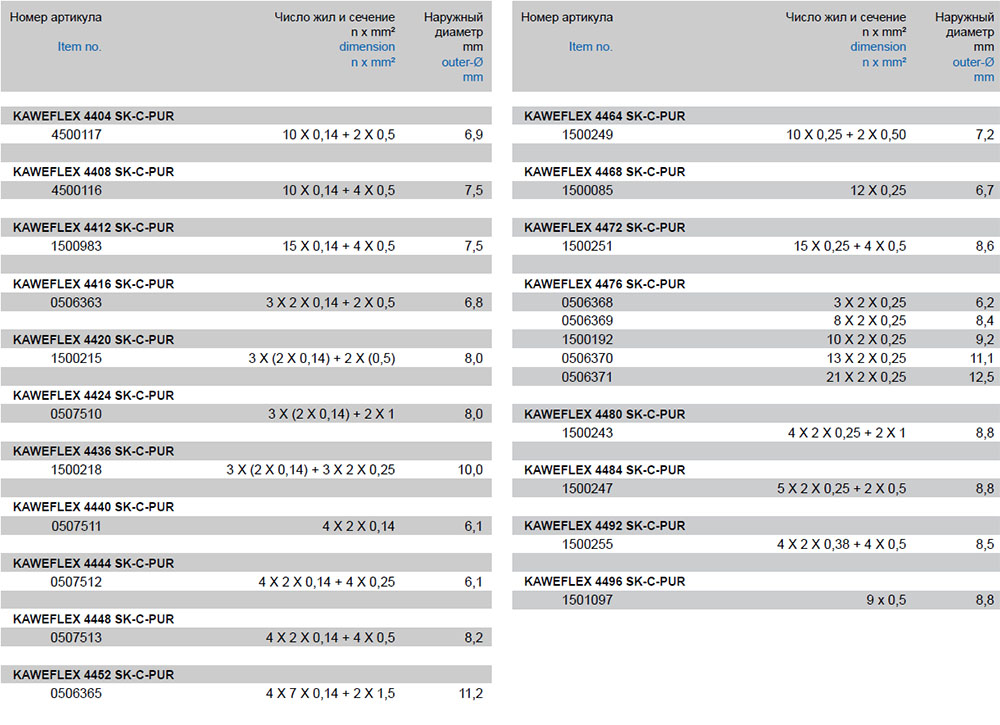Click the KAWEFLEX 4420 SK-C-PUR heading
The width and height of the screenshot is (1000, 725).
93,339
